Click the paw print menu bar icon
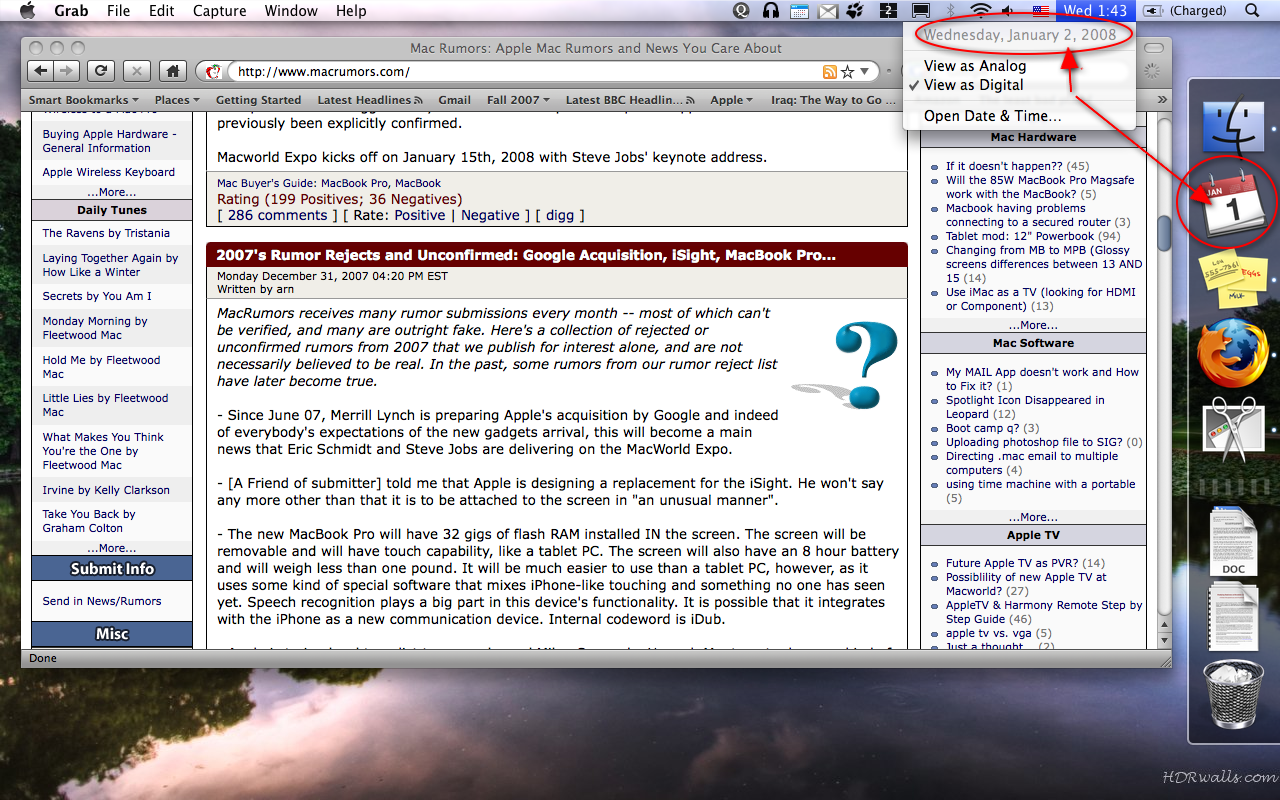The height and width of the screenshot is (800, 1280). click(x=856, y=11)
